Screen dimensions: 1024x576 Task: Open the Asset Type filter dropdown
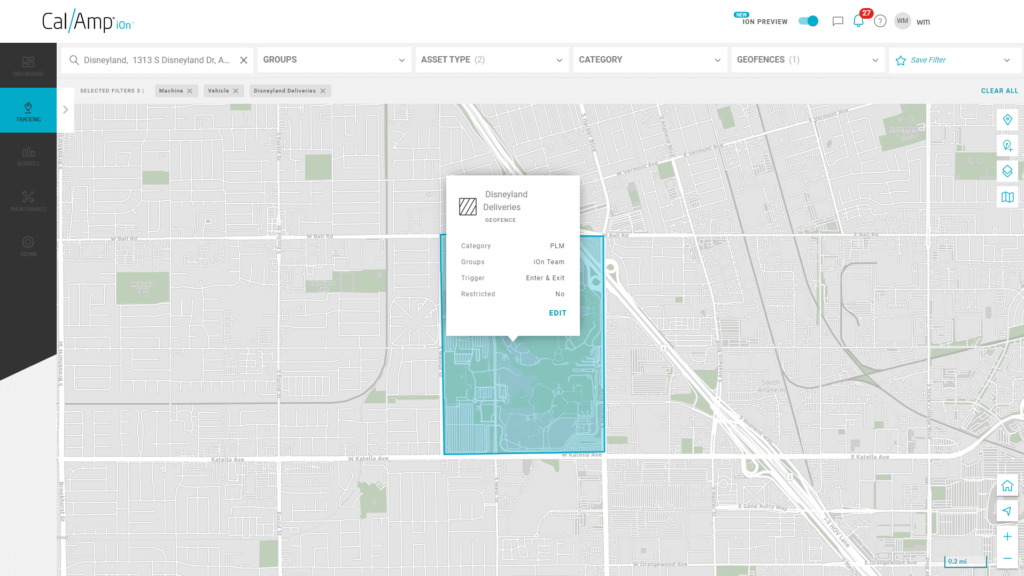[492, 59]
